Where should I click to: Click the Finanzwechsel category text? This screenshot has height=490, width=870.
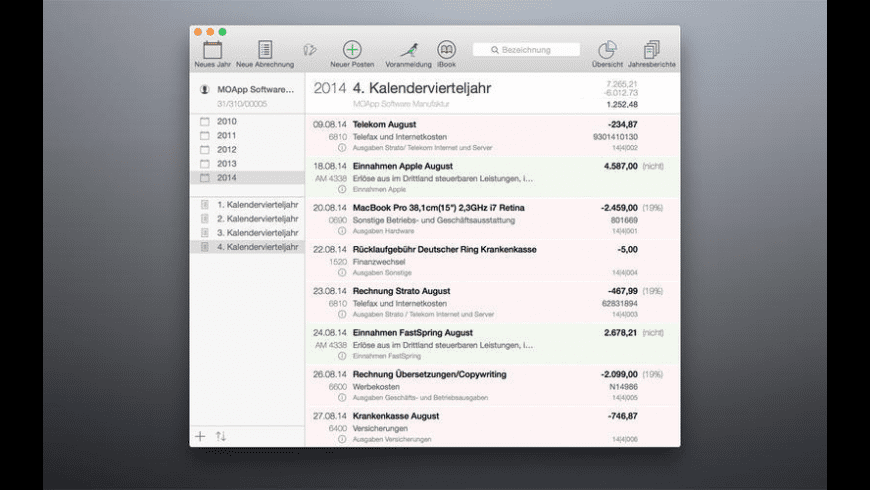(x=379, y=262)
